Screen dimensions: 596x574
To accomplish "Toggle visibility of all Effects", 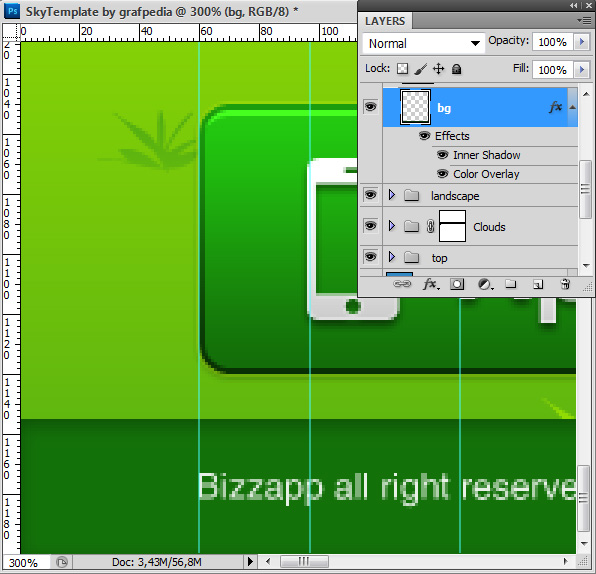I will pyautogui.click(x=424, y=136).
